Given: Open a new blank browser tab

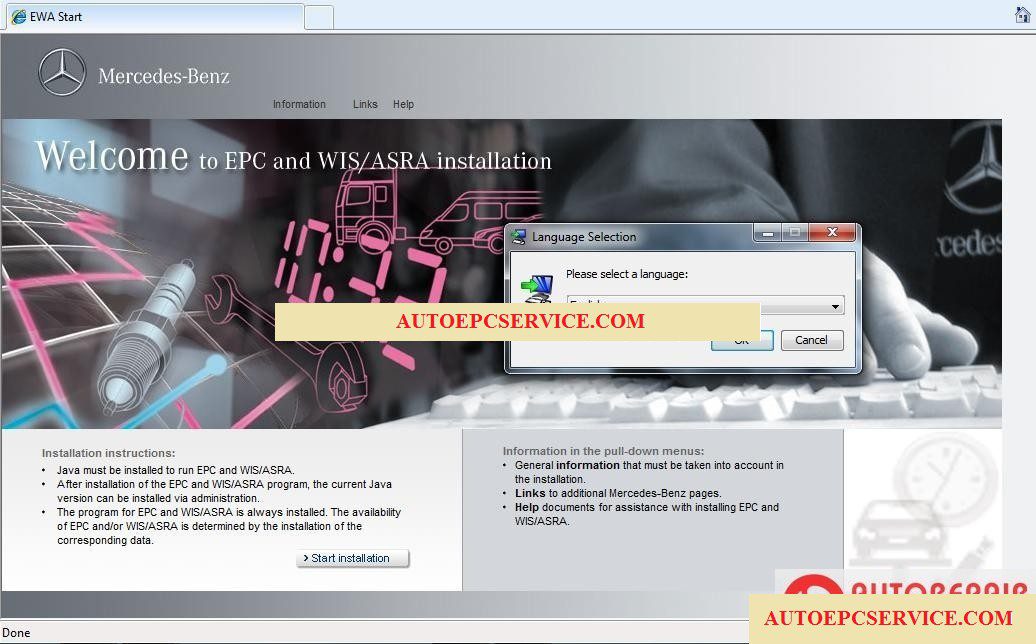Looking at the screenshot, I should click(x=319, y=18).
